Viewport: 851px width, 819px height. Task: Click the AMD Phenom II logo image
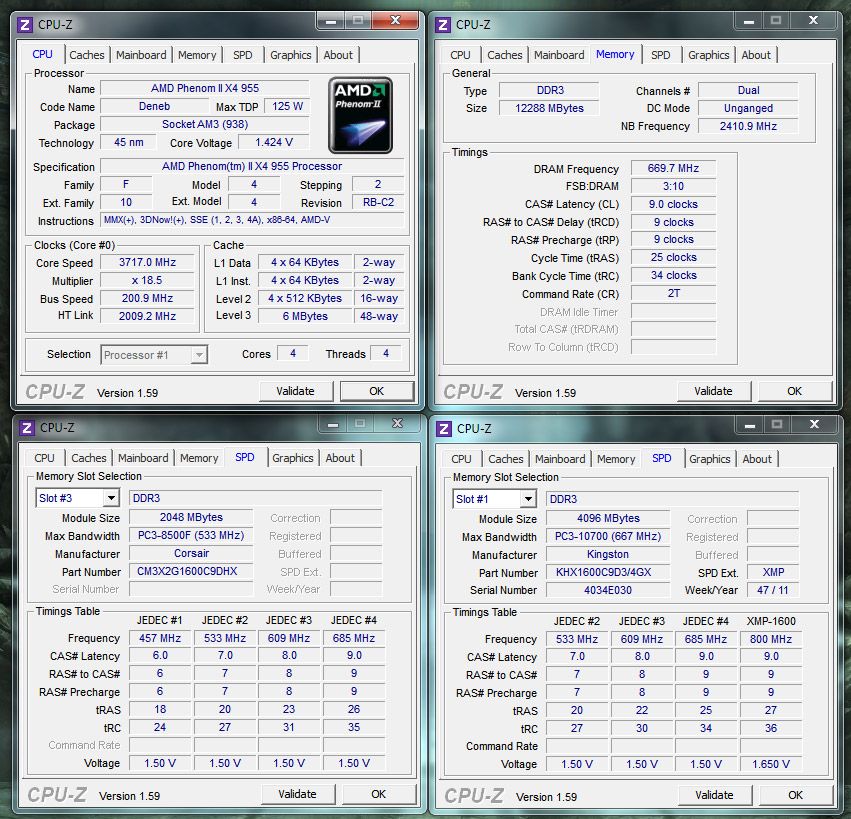[360, 115]
